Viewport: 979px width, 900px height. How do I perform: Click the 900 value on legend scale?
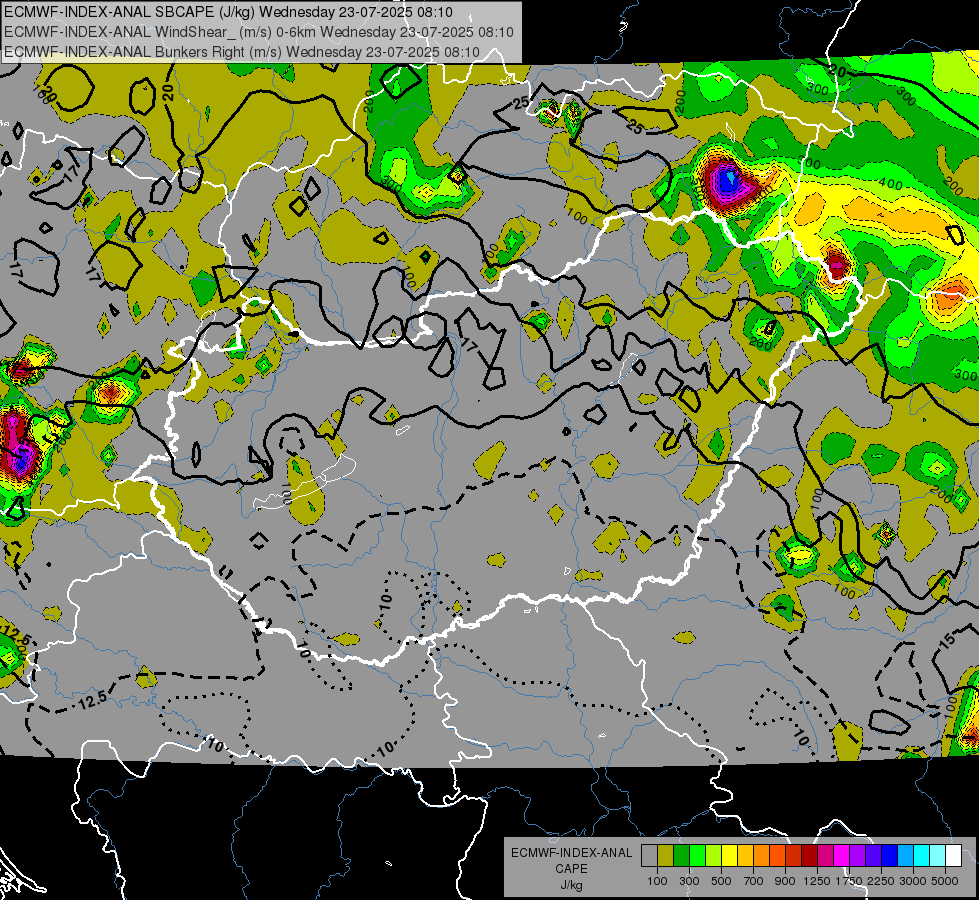pos(785,881)
